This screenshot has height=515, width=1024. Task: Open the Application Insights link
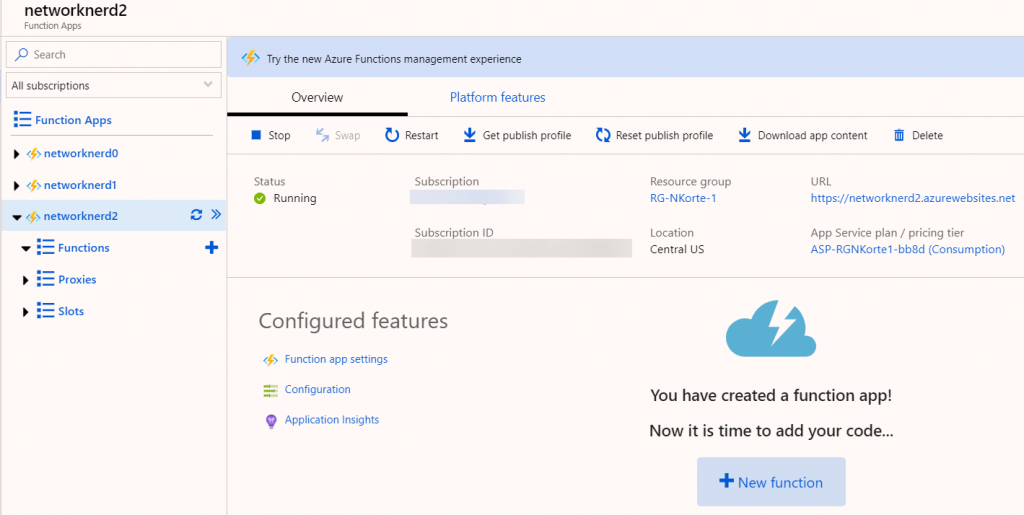pos(332,420)
